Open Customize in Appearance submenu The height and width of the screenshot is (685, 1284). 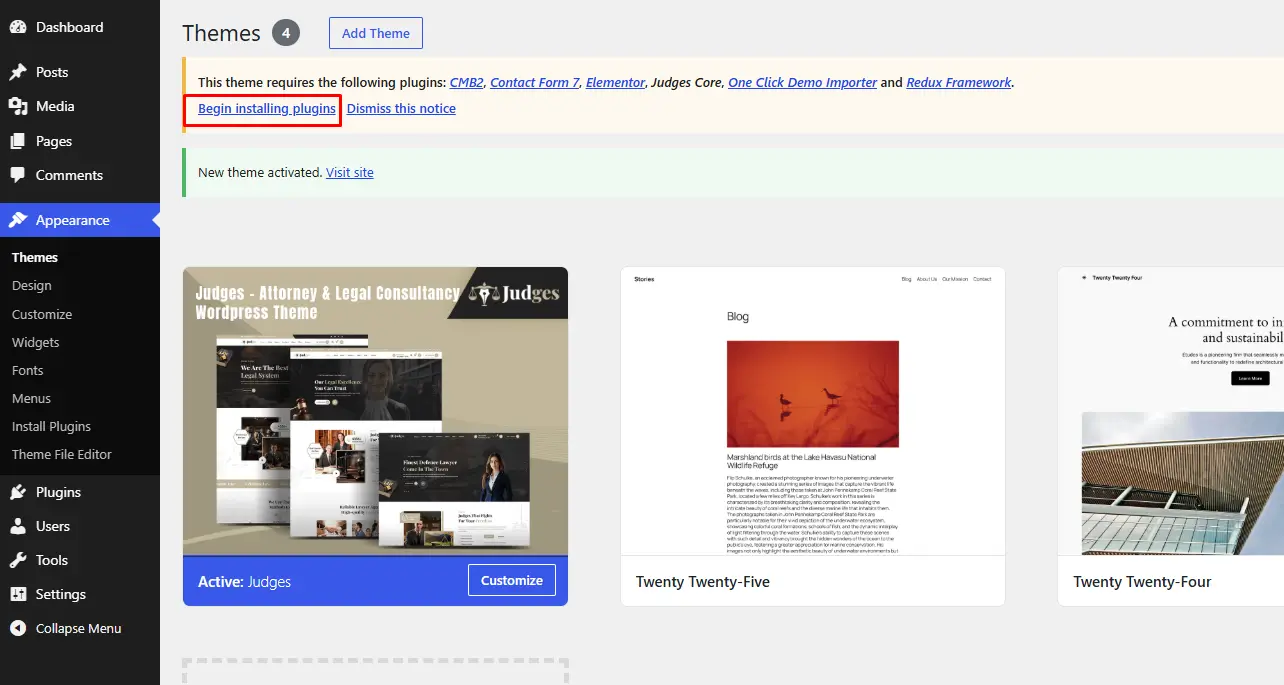42,314
